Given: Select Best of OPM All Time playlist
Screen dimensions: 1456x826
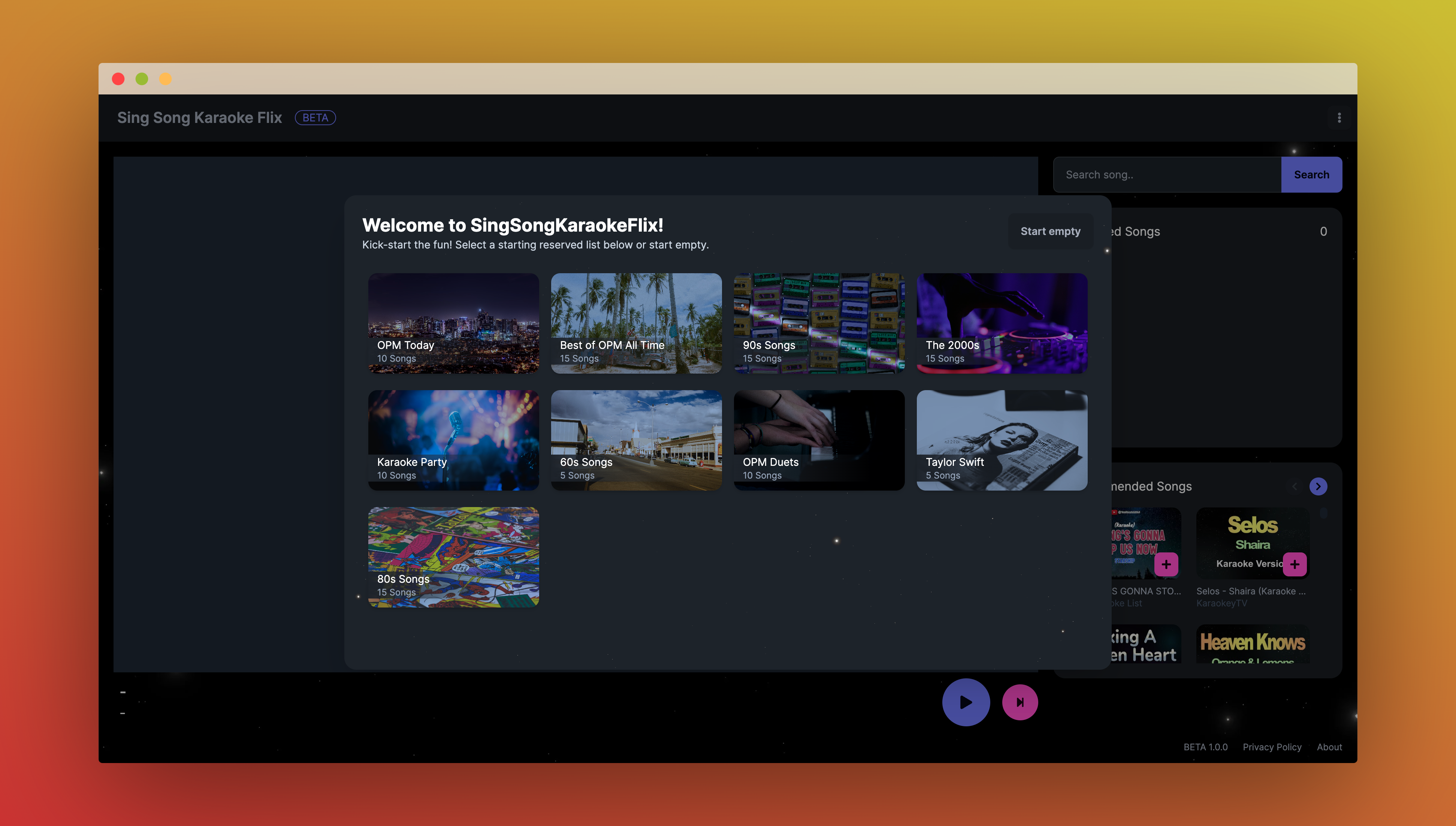Looking at the screenshot, I should pyautogui.click(x=636, y=323).
